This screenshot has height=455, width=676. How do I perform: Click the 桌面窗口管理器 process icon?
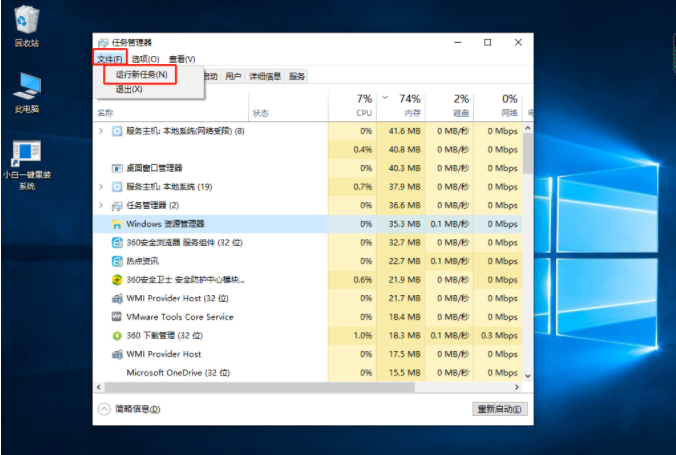(117, 168)
